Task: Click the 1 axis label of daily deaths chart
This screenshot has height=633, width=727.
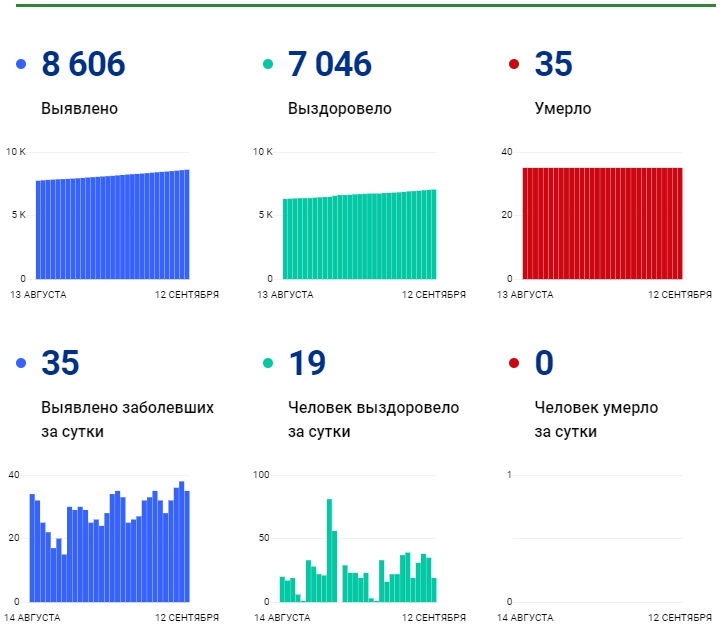Action: (509, 474)
